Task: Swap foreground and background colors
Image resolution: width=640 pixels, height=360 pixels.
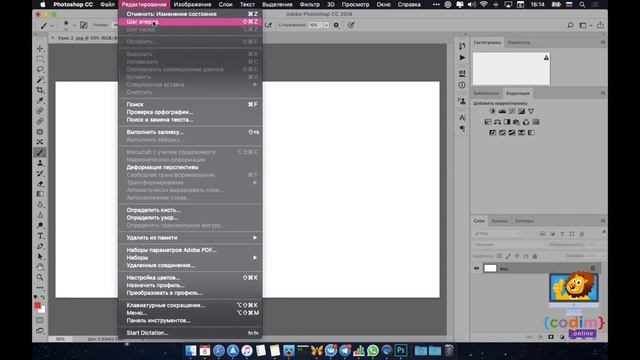Action: coord(43,297)
